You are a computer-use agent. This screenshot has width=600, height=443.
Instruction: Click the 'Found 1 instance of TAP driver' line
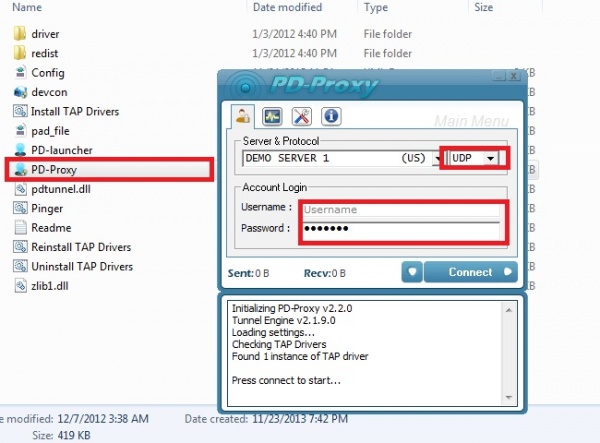(x=300, y=356)
